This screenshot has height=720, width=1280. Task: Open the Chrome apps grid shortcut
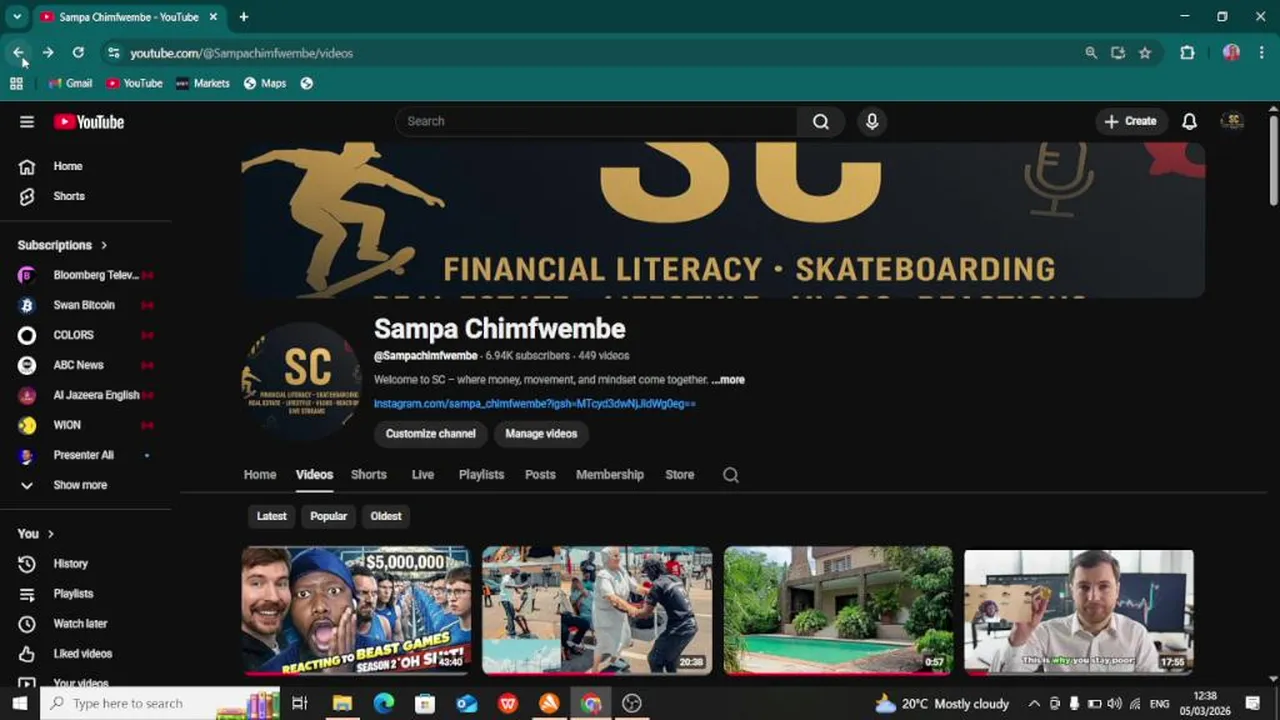coord(17,84)
